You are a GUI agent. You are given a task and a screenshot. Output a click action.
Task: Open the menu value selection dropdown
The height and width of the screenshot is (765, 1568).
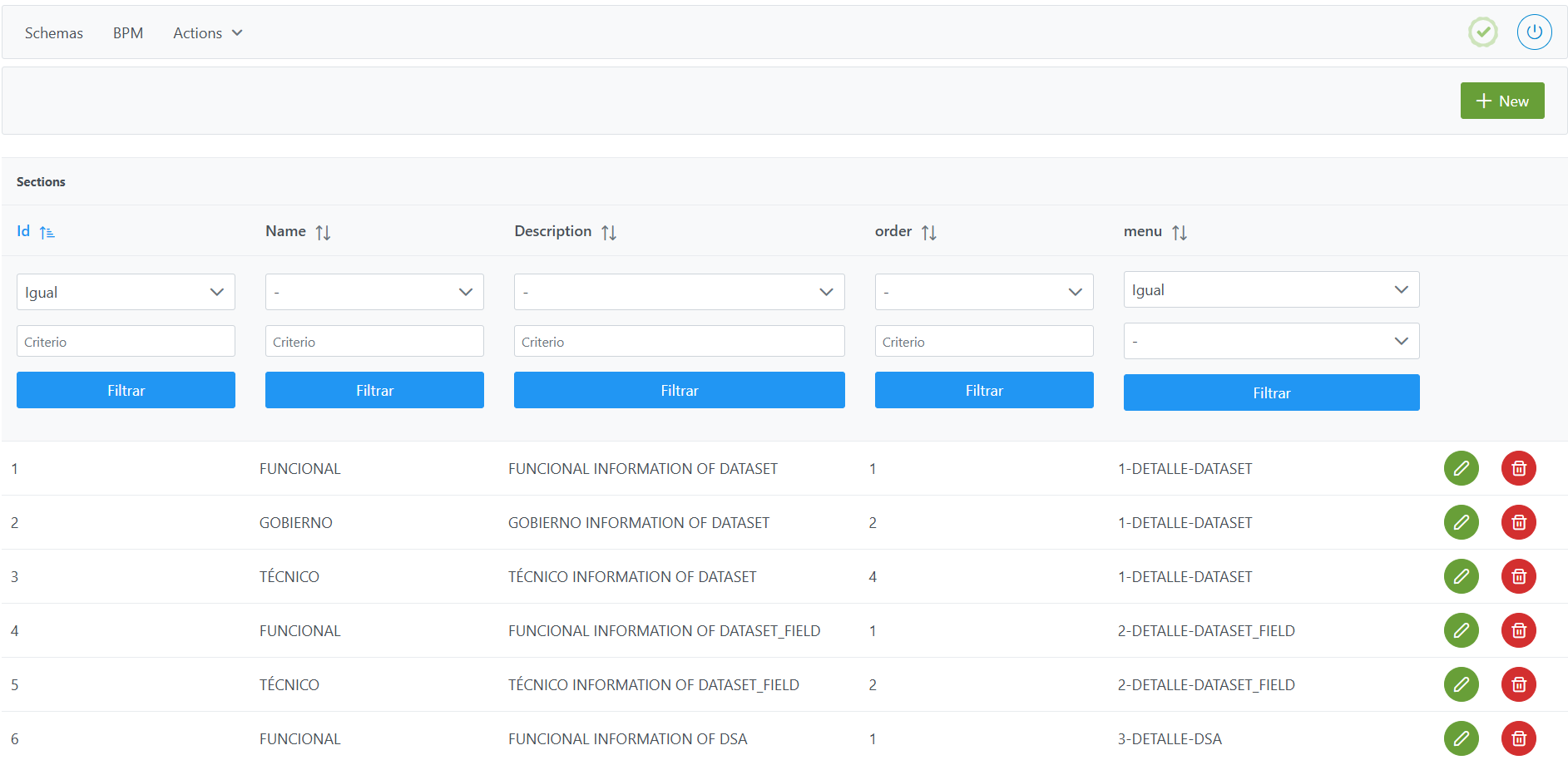(x=1271, y=341)
